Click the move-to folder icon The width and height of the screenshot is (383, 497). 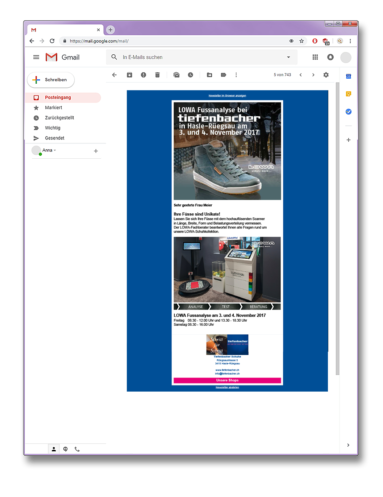pos(209,75)
